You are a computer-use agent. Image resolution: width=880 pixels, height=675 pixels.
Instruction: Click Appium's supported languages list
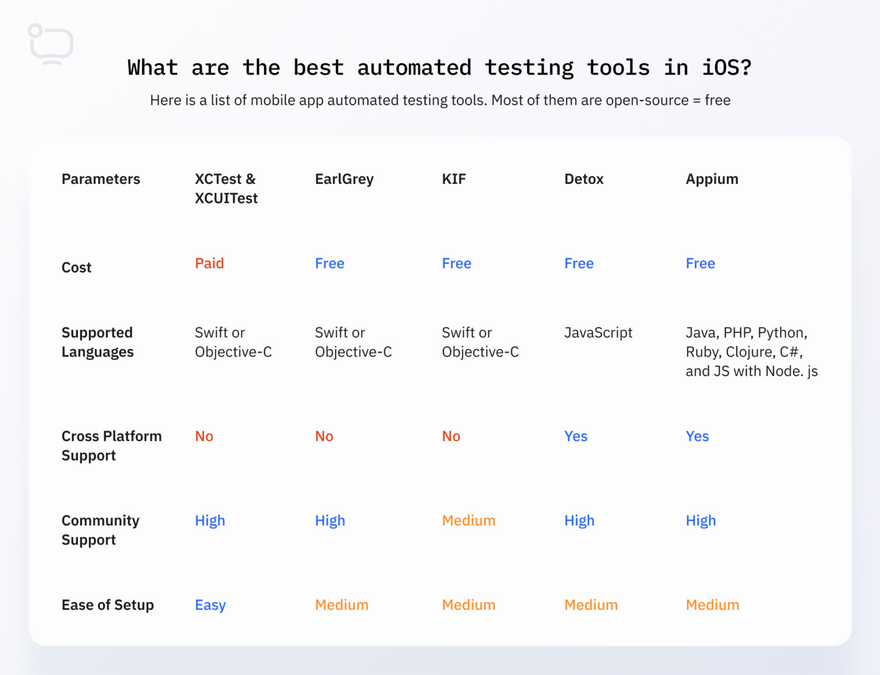pyautogui.click(x=751, y=352)
